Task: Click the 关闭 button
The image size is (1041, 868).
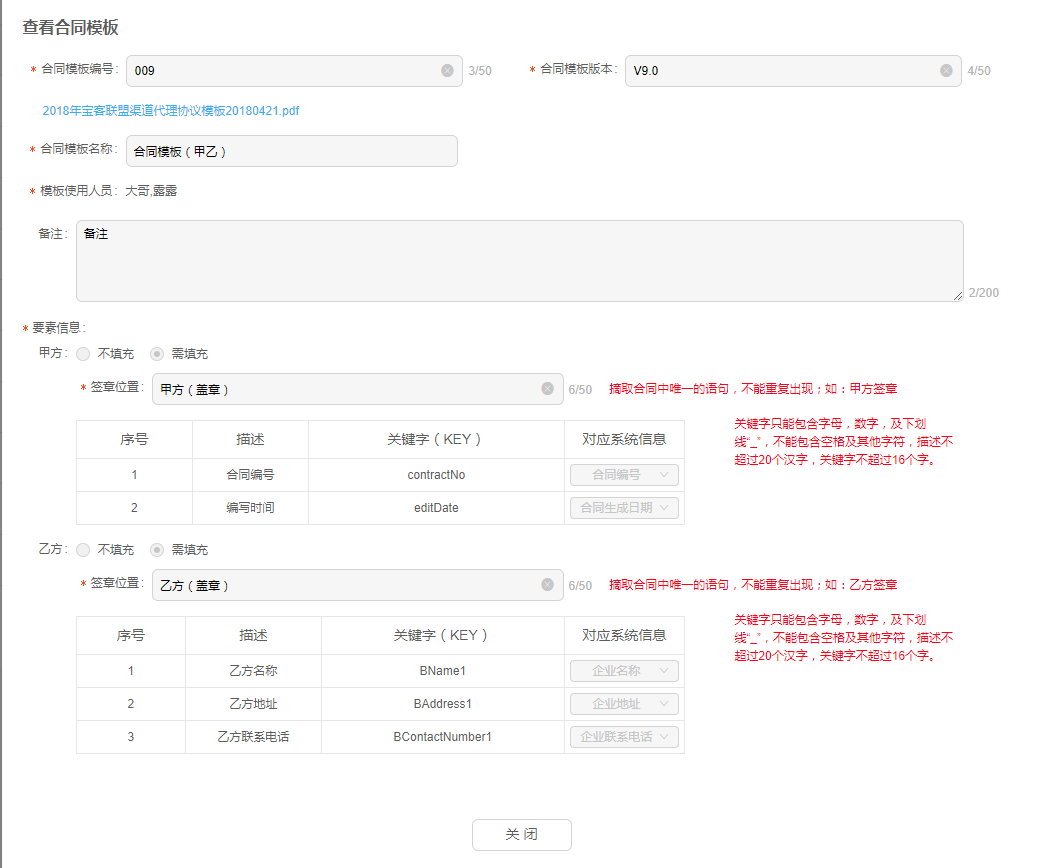Action: (x=521, y=834)
